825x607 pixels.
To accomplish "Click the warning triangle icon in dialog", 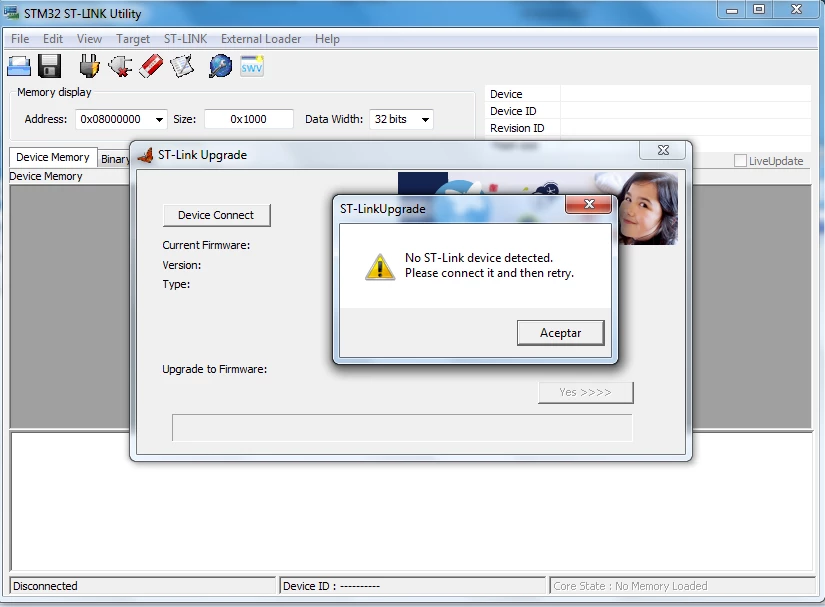I will [380, 267].
